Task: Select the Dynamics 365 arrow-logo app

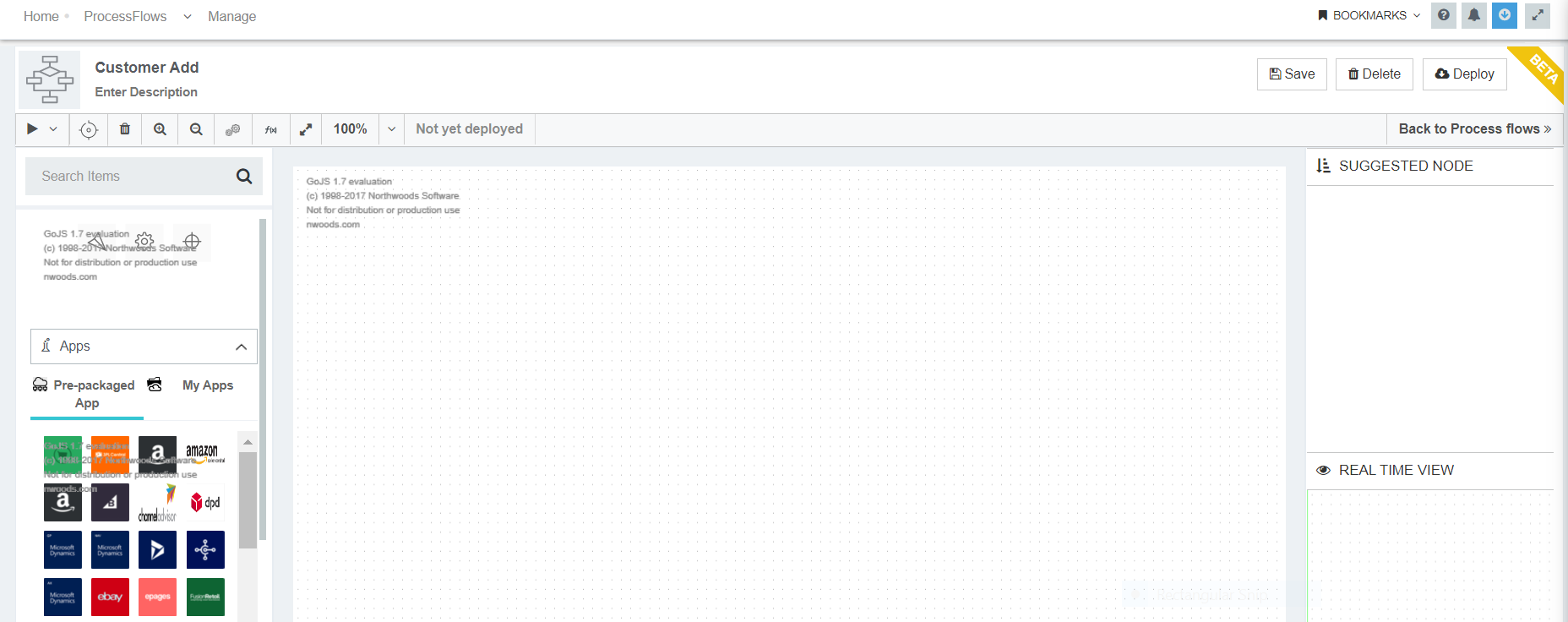Action: [157, 550]
